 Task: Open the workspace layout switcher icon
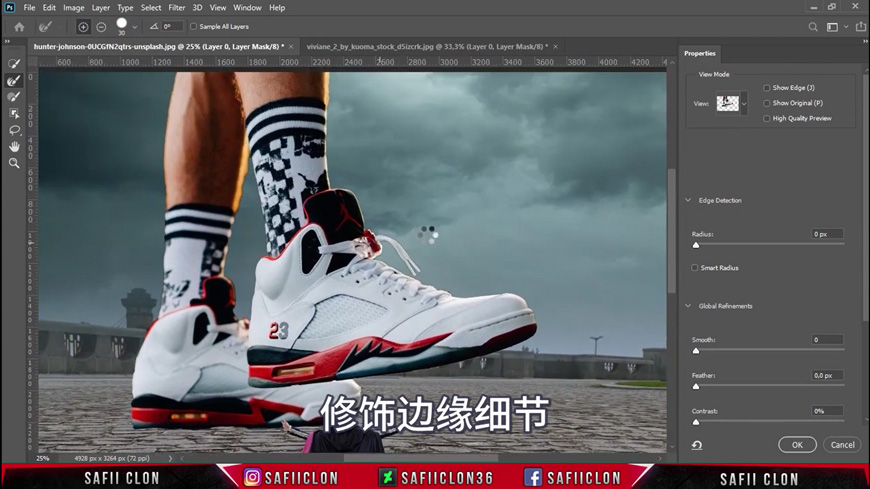pyautogui.click(x=832, y=27)
